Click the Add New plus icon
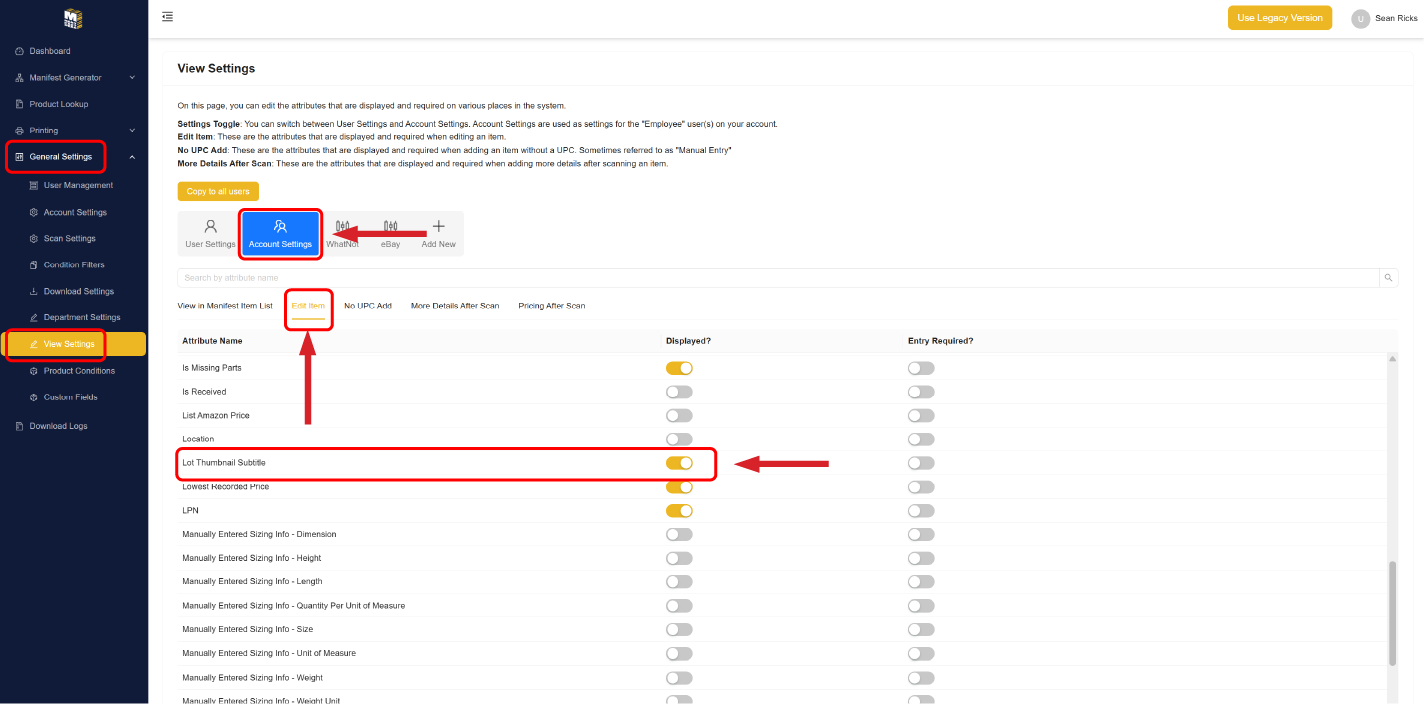This screenshot has width=1424, height=704. pos(438,227)
